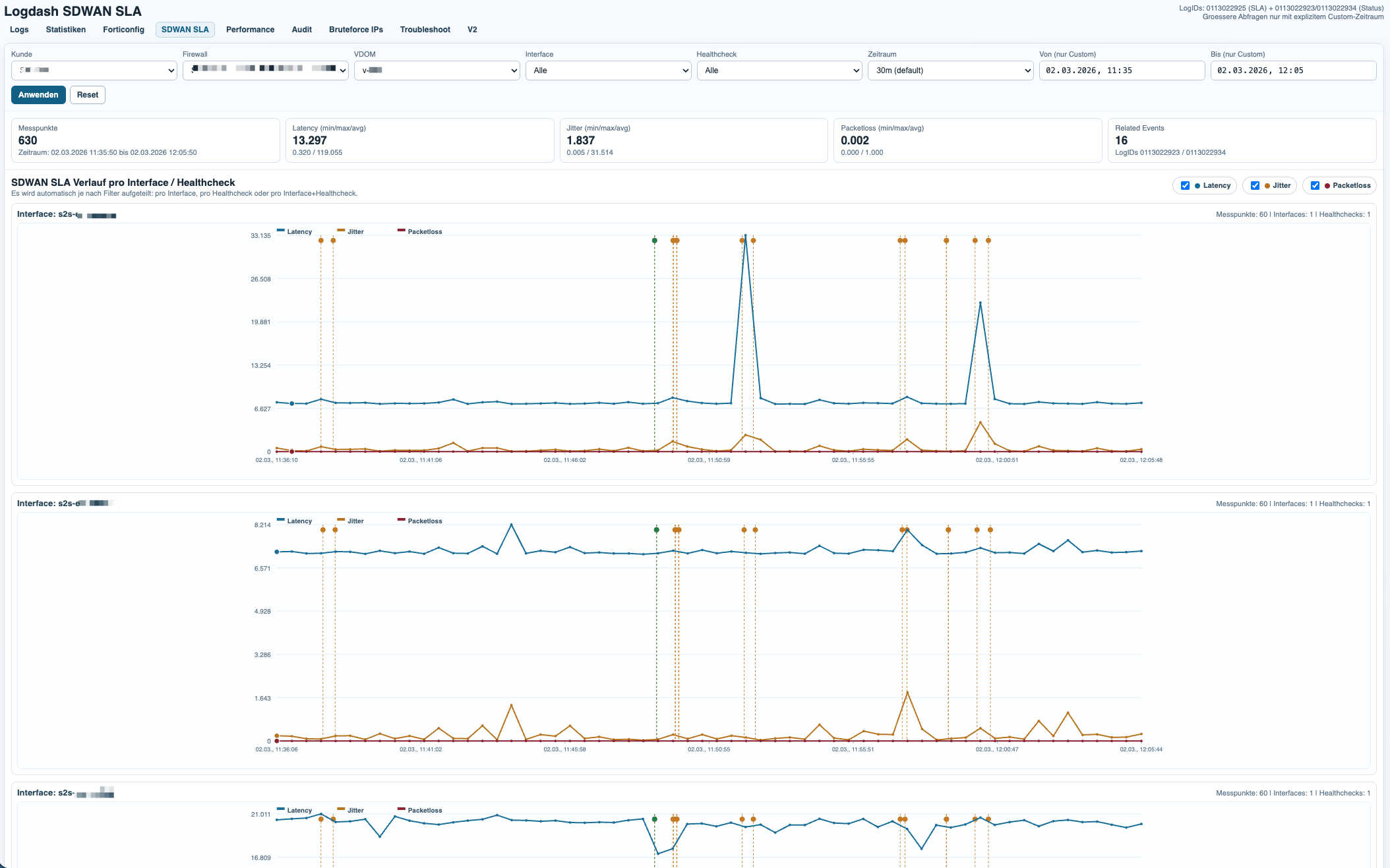Click Packetloss legend icon in third chart
Screen dimensions: 1390x868
tap(401, 809)
